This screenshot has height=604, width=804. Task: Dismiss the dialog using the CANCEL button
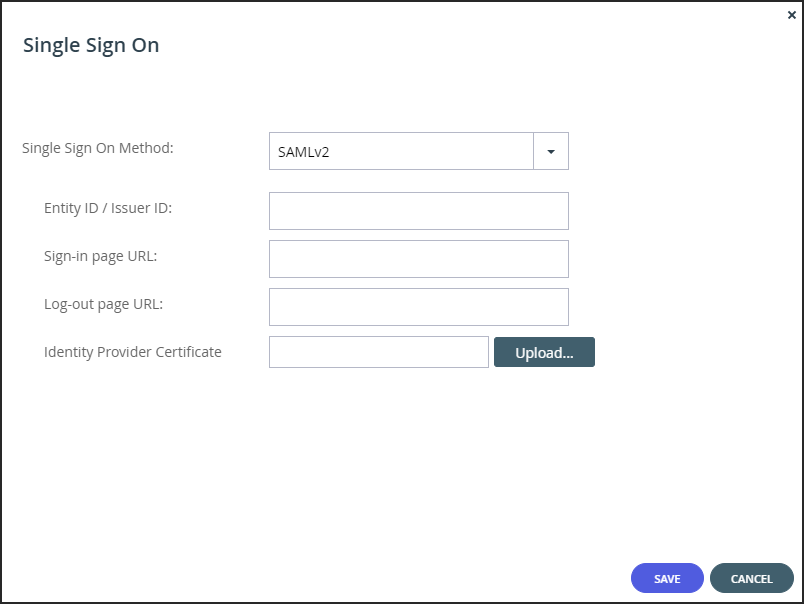coord(751,578)
